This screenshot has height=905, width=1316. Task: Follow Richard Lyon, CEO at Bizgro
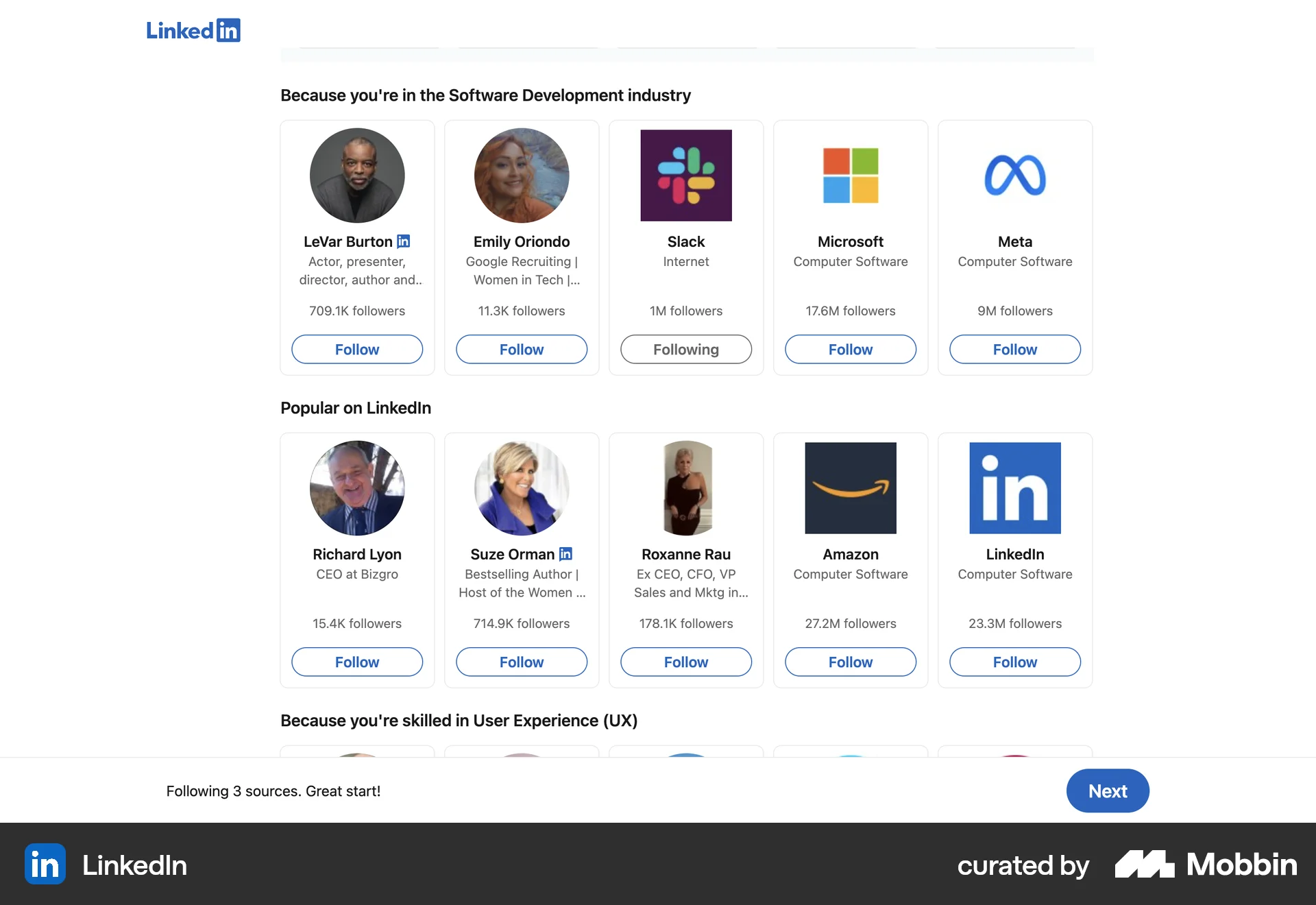[357, 662]
